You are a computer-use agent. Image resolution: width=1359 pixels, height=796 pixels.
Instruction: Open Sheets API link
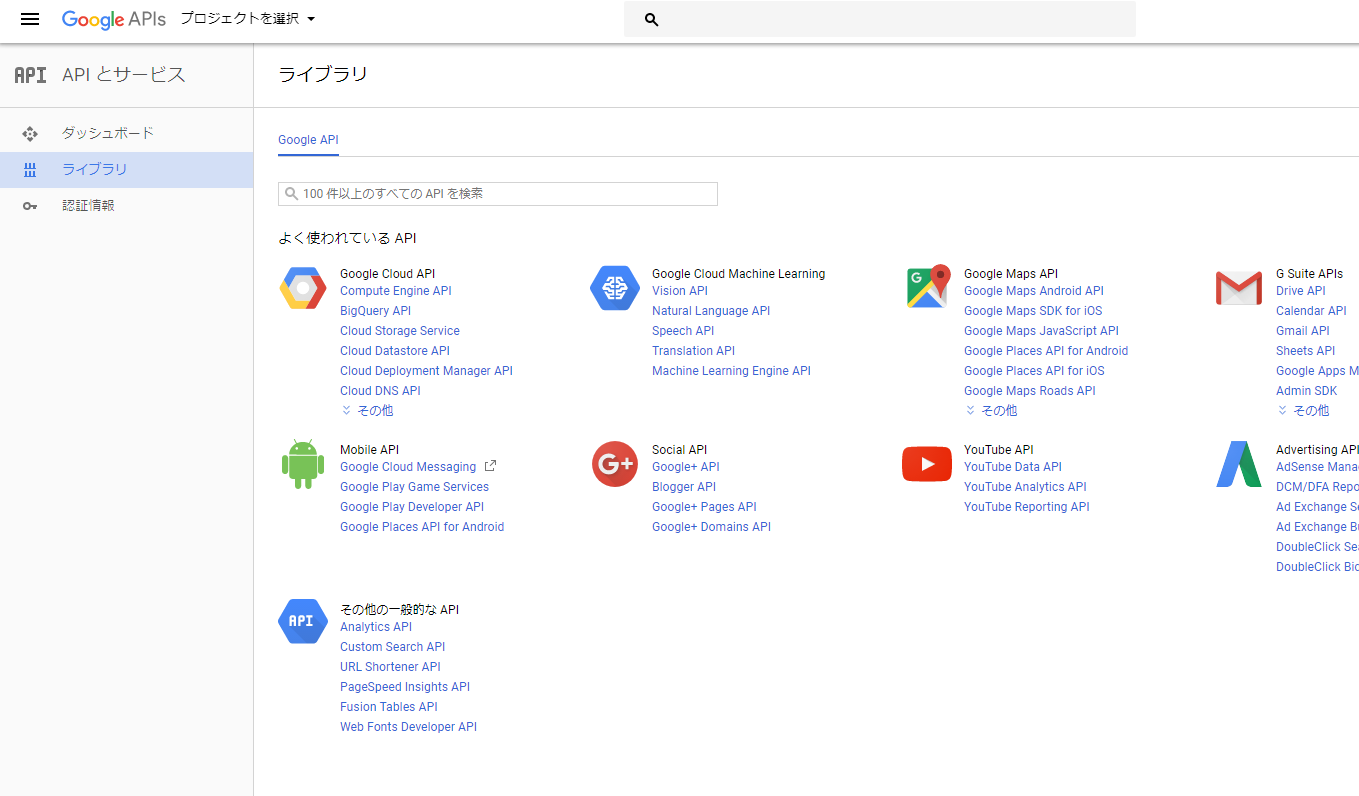[1306, 351]
